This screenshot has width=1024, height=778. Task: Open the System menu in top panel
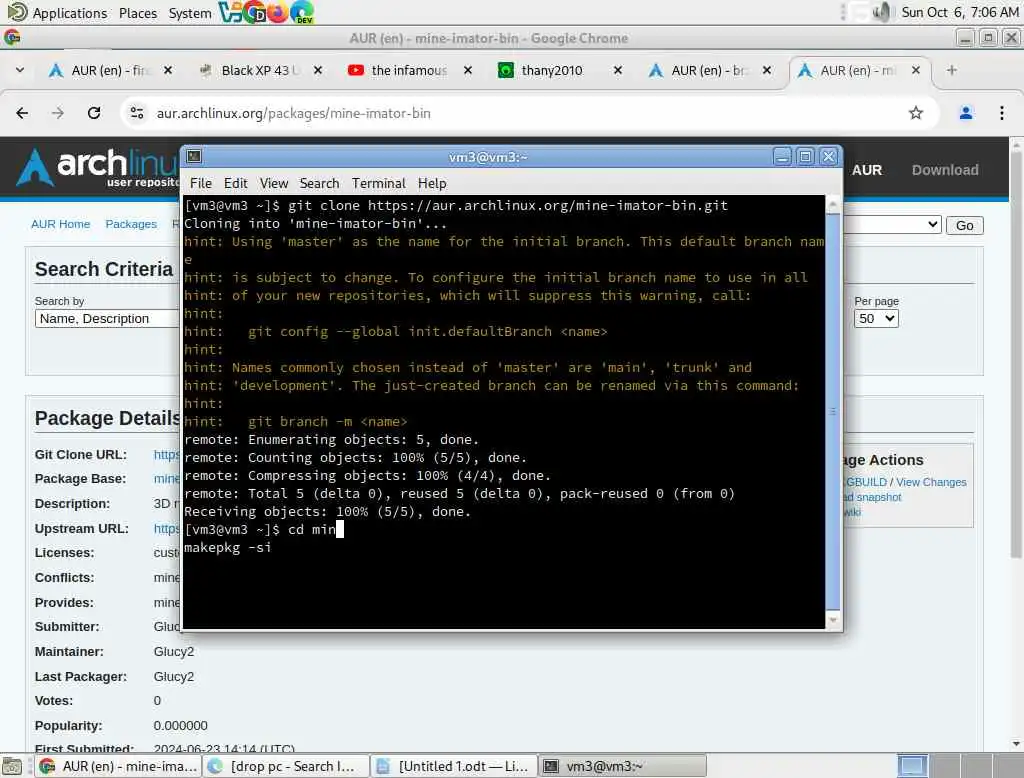click(189, 12)
